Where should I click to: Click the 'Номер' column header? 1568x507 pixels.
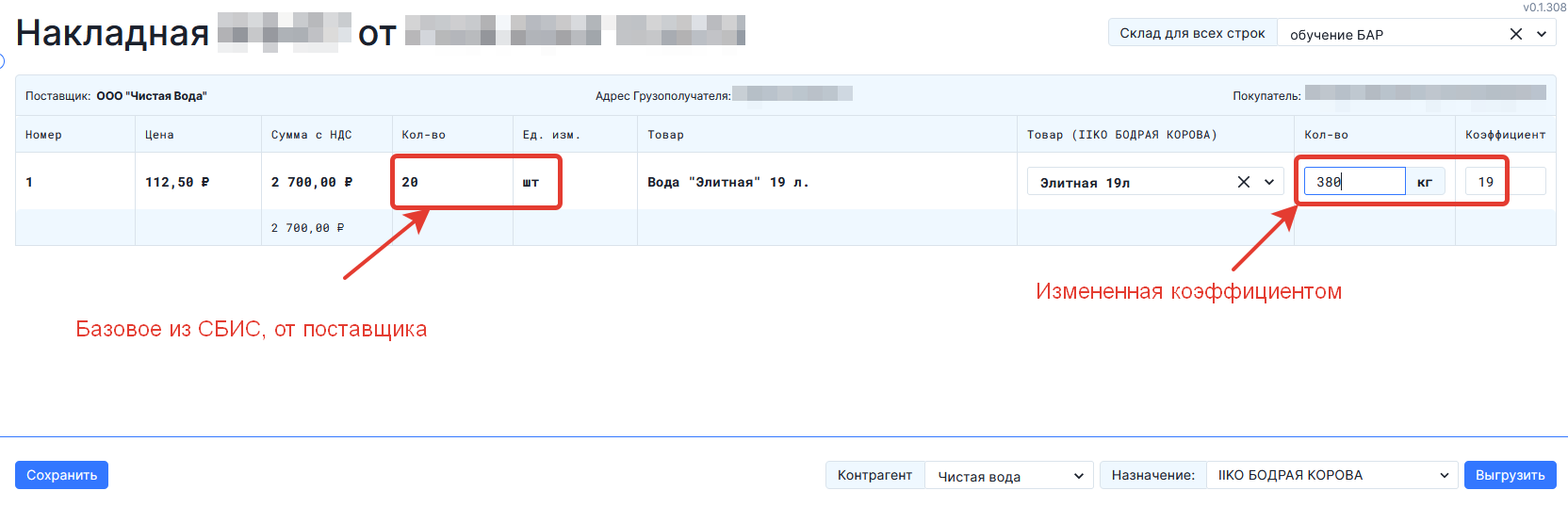pyautogui.click(x=43, y=135)
